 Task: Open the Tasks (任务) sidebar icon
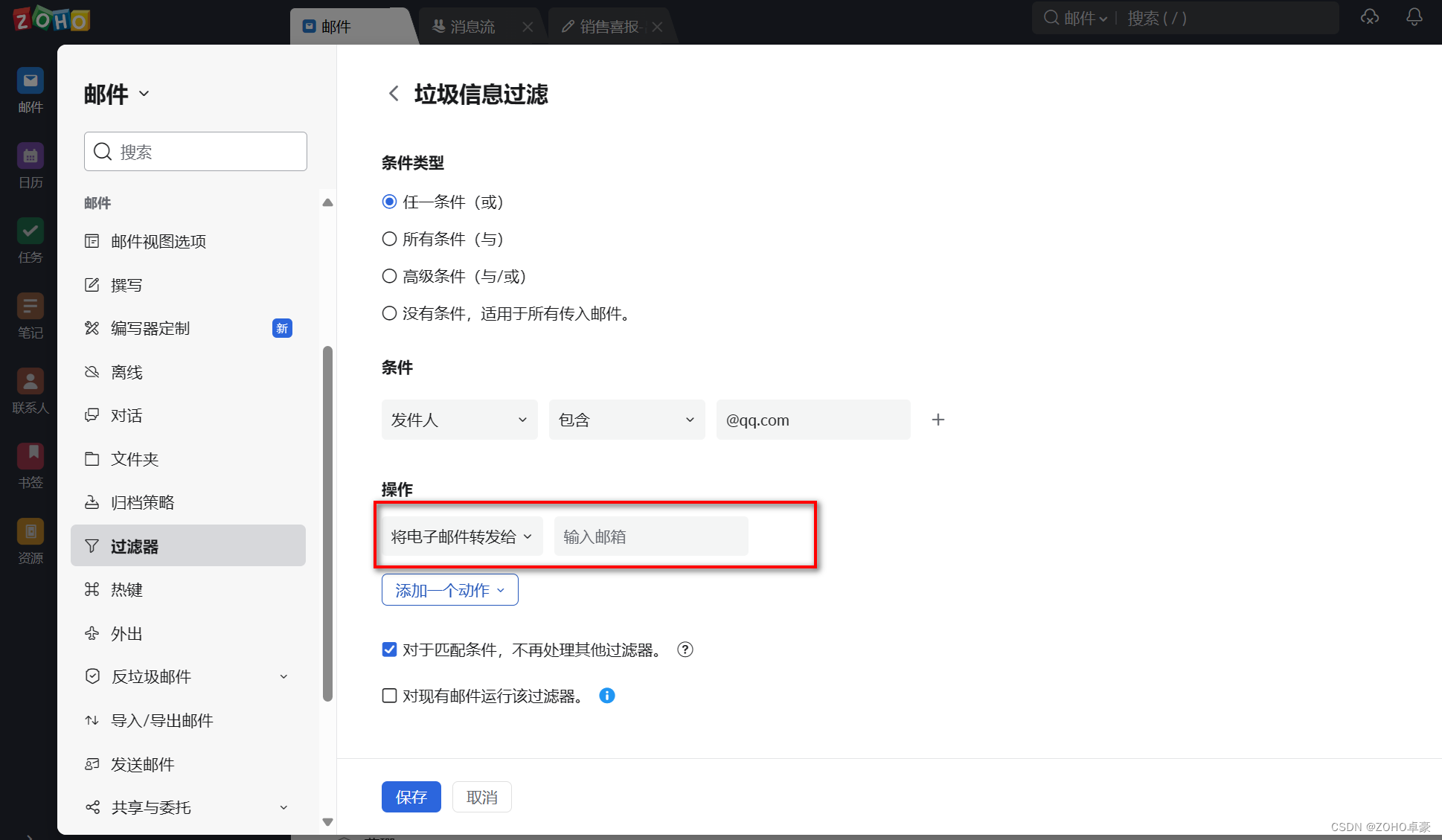[31, 231]
